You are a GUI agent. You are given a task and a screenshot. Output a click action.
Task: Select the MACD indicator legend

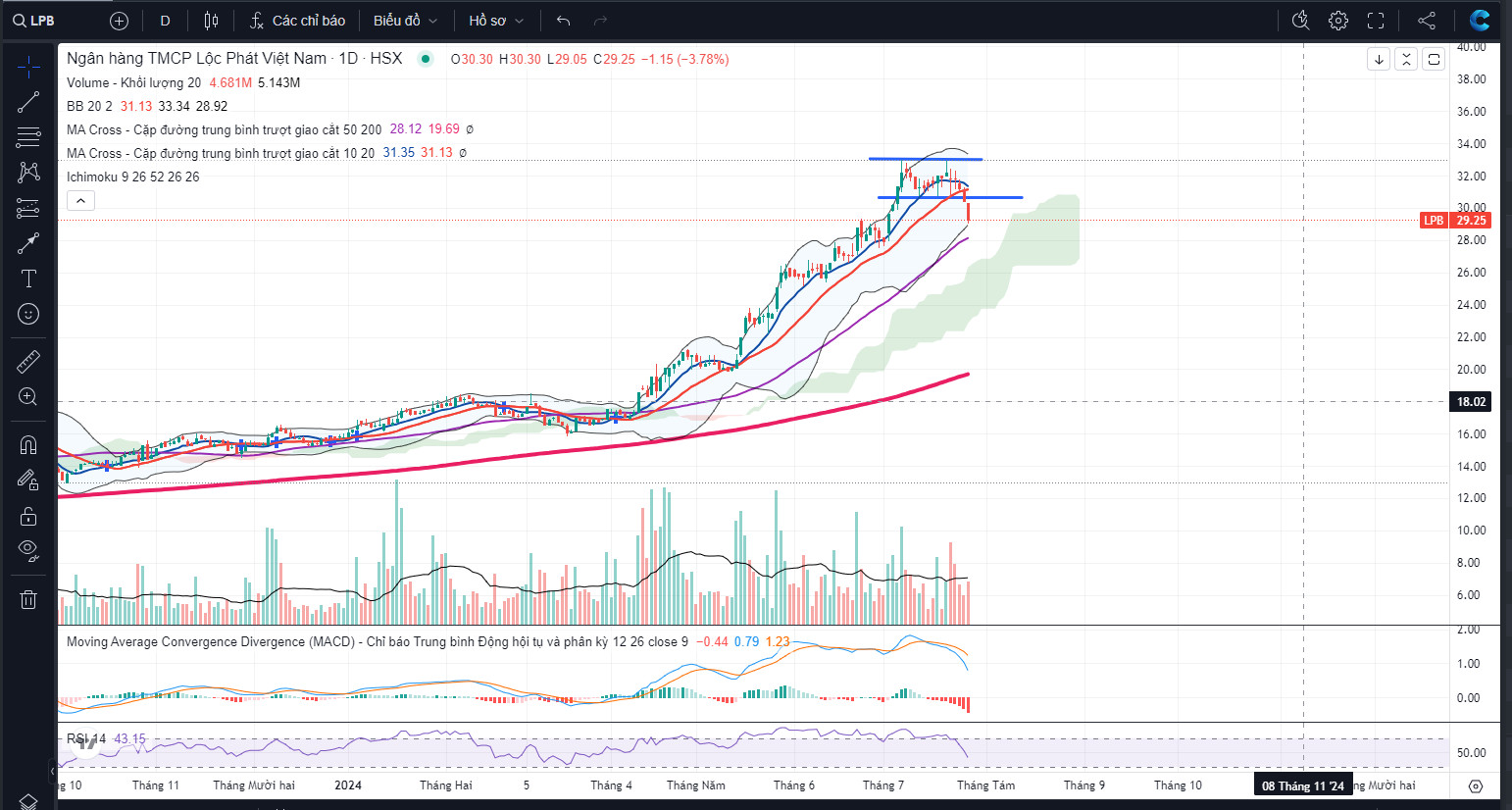pos(378,642)
